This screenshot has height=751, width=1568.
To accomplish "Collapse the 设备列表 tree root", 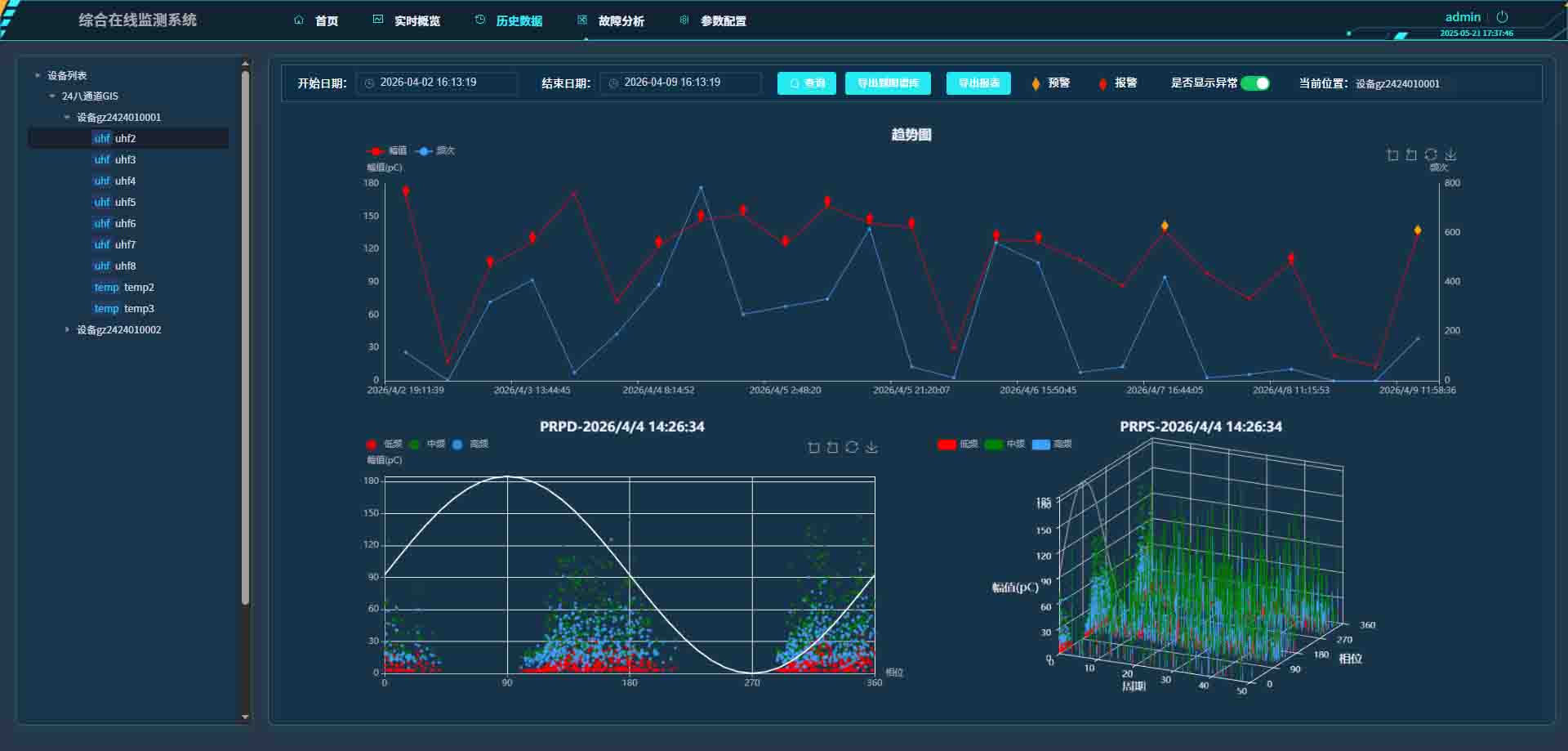I will (x=38, y=75).
